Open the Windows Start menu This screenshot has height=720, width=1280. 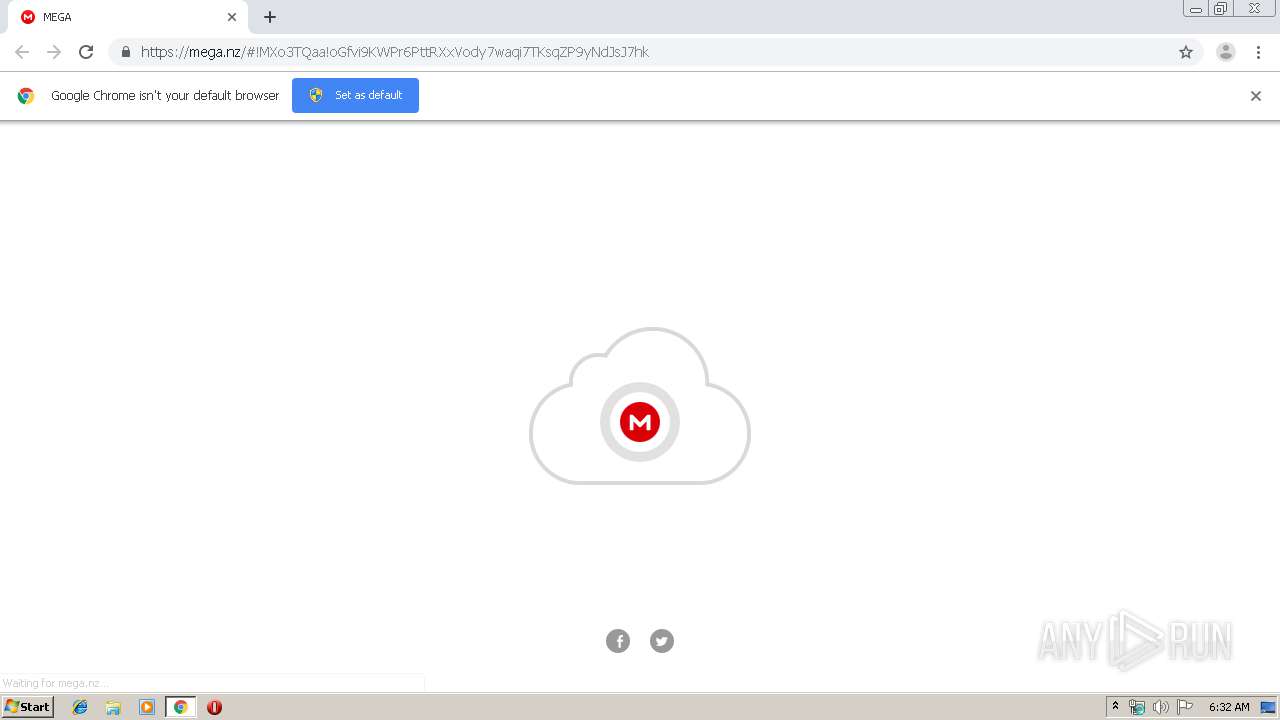(28, 707)
